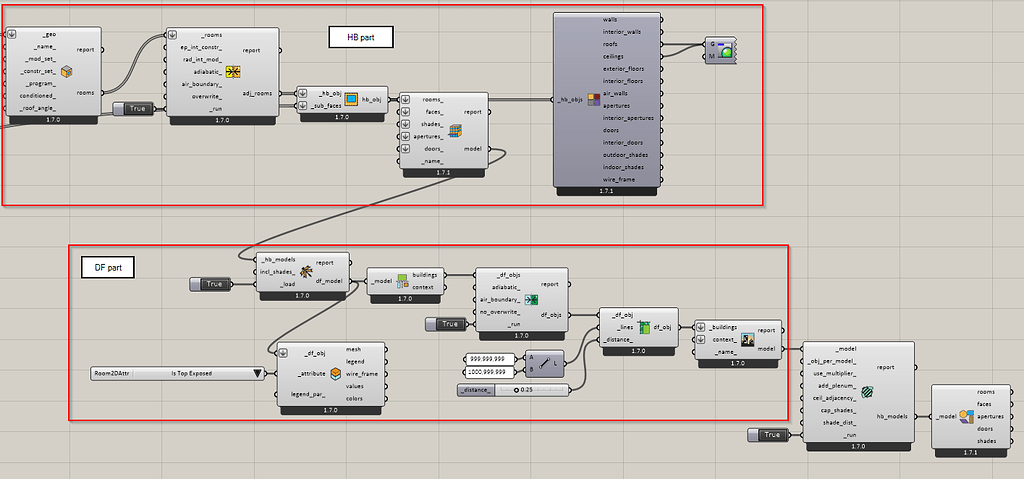Click the arrow icon on the _rooms input
This screenshot has width=1024, height=479.
click(x=173, y=35)
